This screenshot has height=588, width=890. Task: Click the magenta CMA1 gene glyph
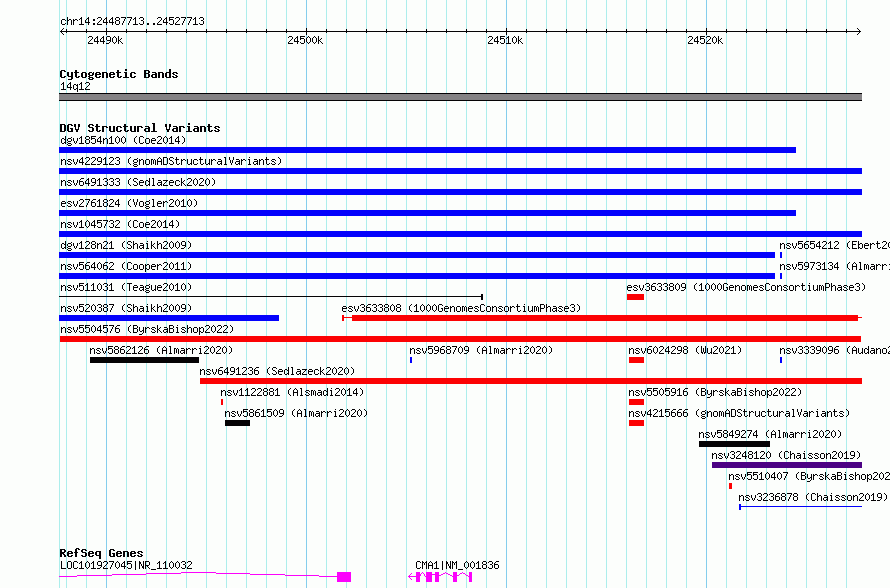coord(440,577)
